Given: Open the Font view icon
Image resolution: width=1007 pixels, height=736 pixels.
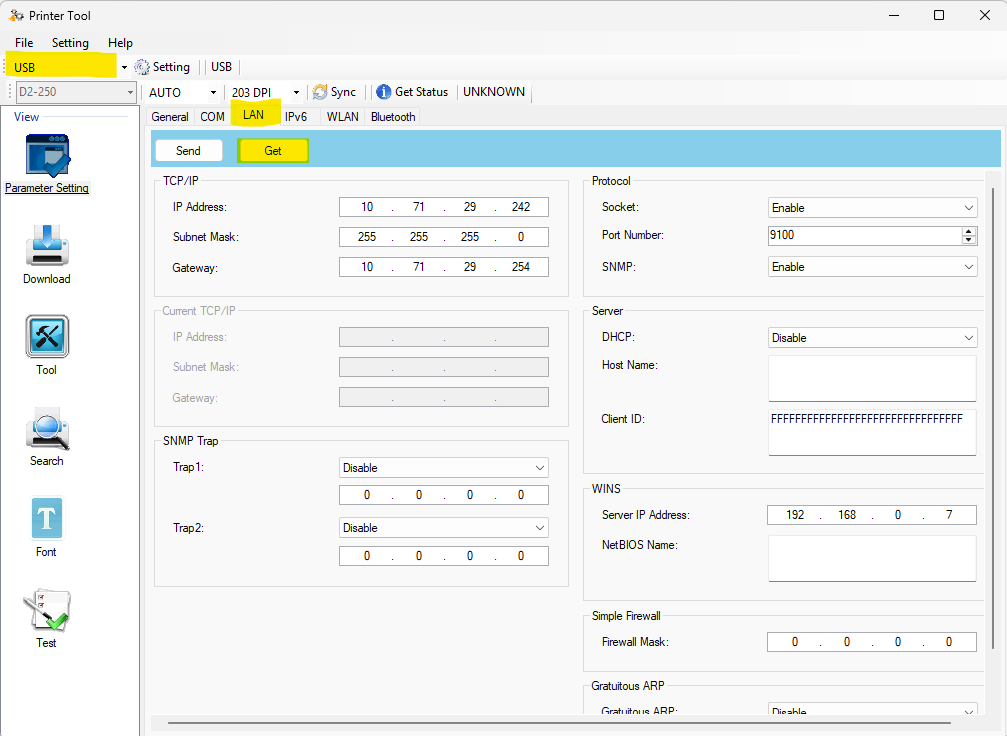Looking at the screenshot, I should coord(47,519).
